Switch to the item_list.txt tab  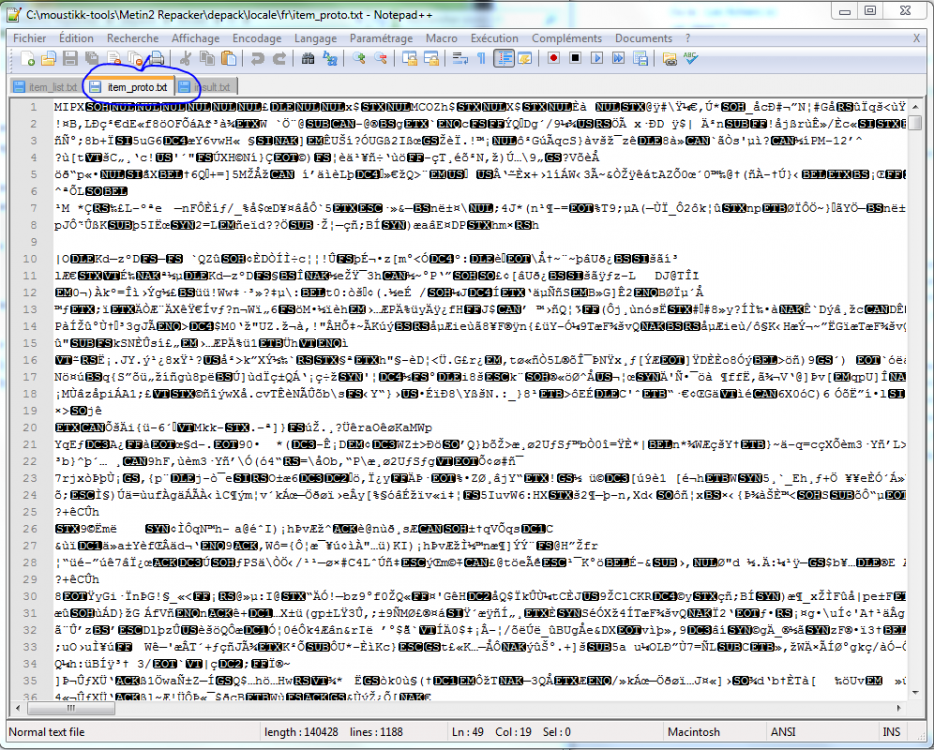tap(46, 87)
